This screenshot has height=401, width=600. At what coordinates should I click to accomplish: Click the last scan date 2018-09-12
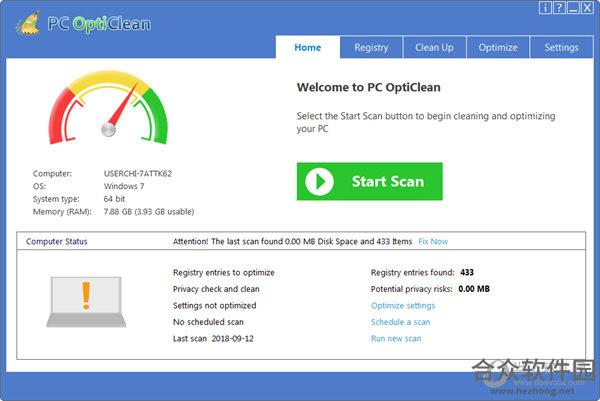233,339
